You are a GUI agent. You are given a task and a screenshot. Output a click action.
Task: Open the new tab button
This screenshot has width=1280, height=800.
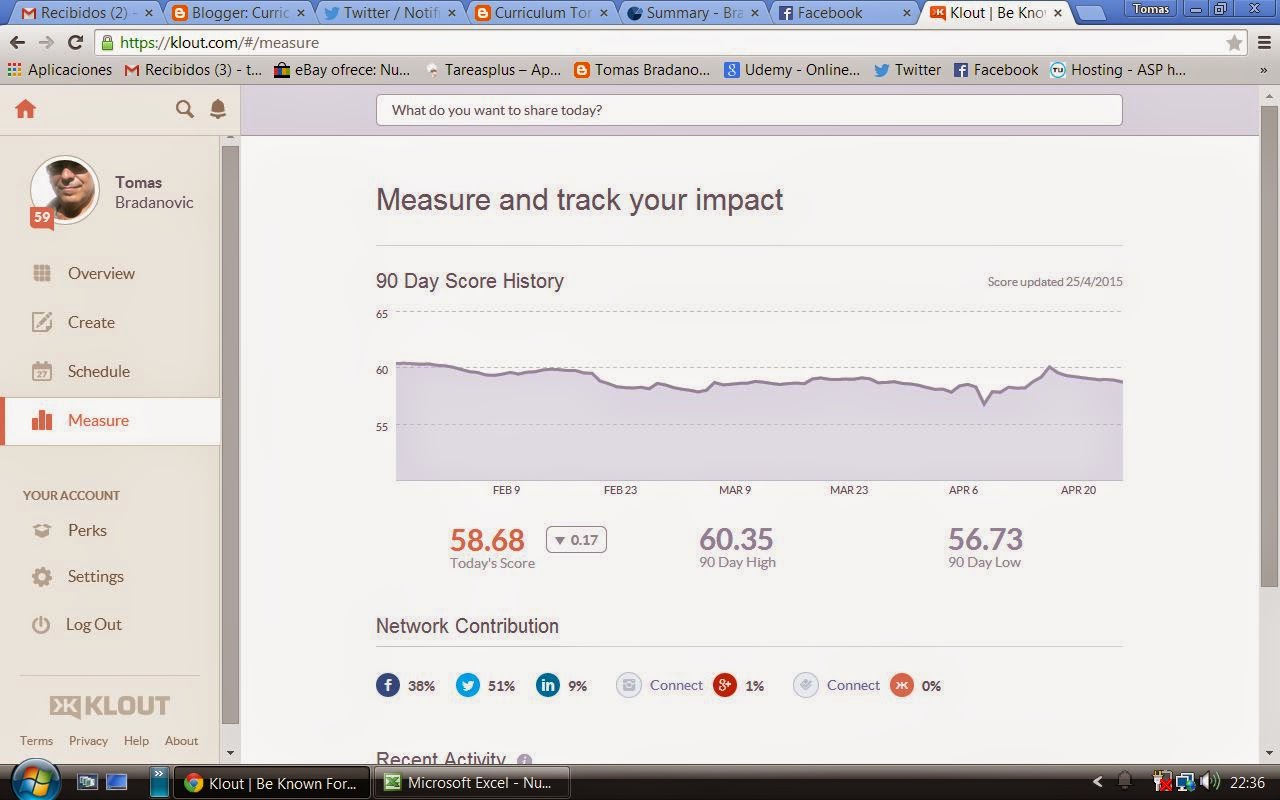coord(1091,14)
